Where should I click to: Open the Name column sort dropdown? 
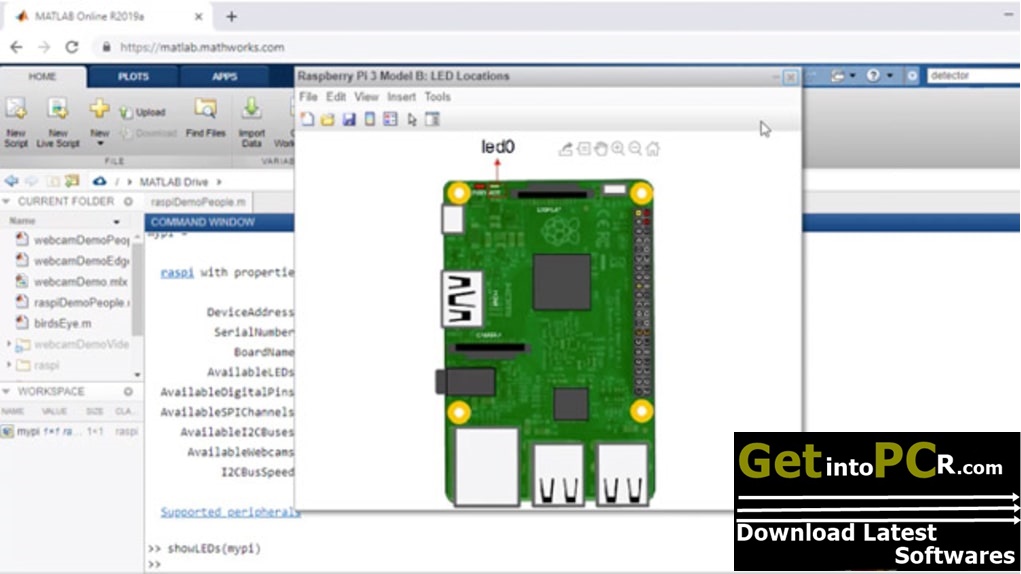pyautogui.click(x=117, y=221)
